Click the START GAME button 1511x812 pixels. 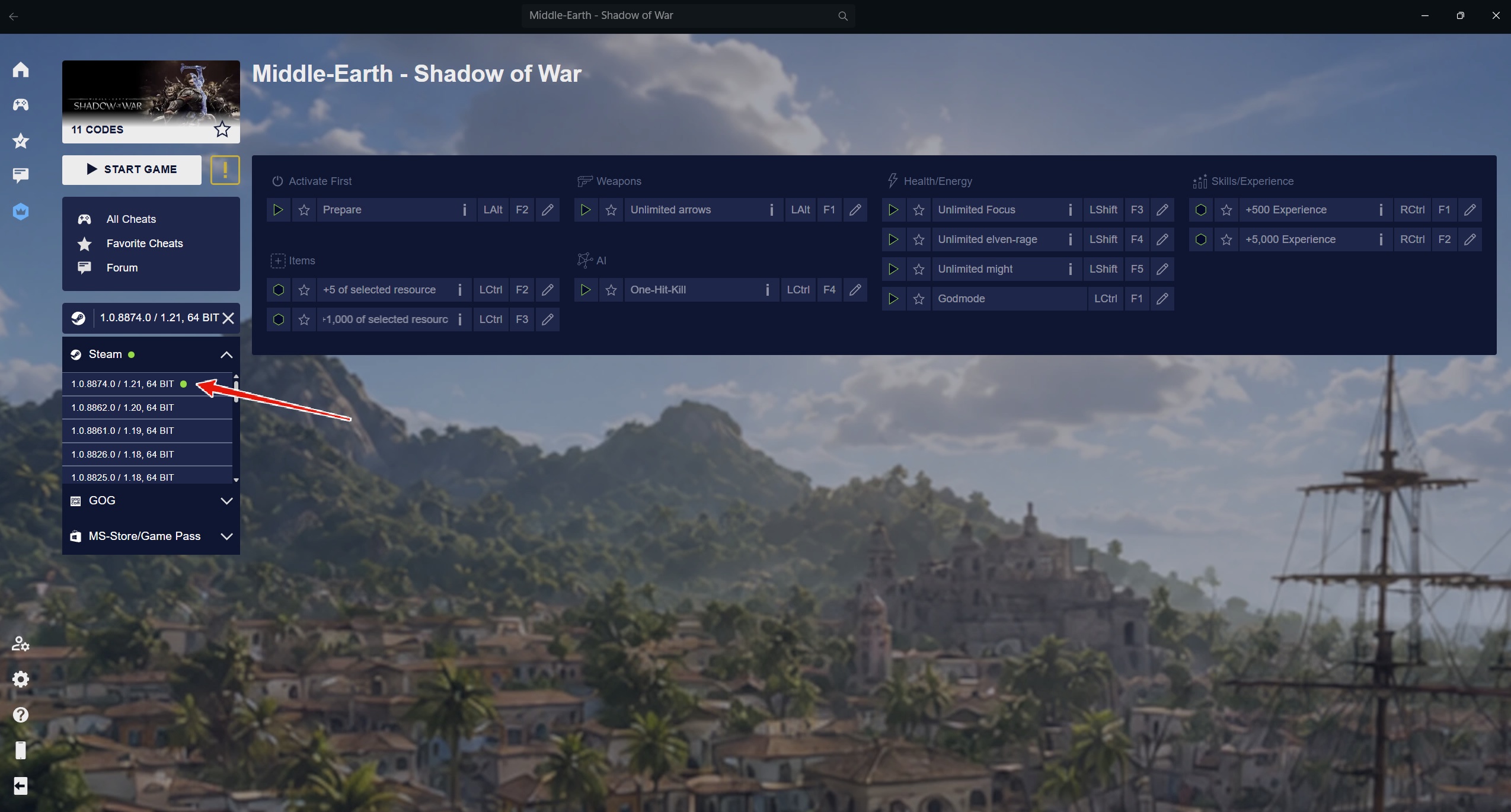pyautogui.click(x=132, y=170)
